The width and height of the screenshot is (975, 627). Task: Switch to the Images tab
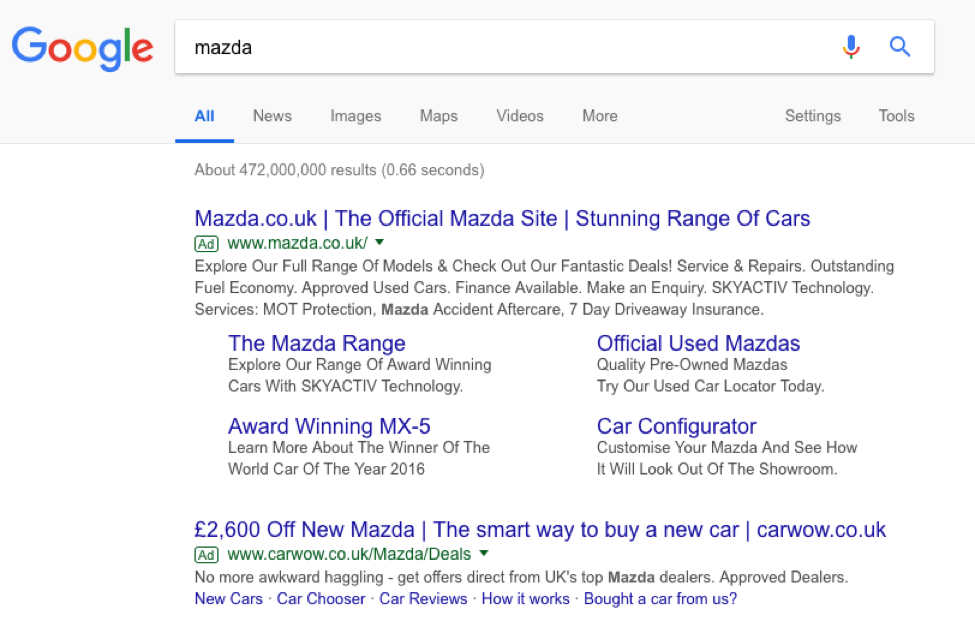(x=355, y=116)
